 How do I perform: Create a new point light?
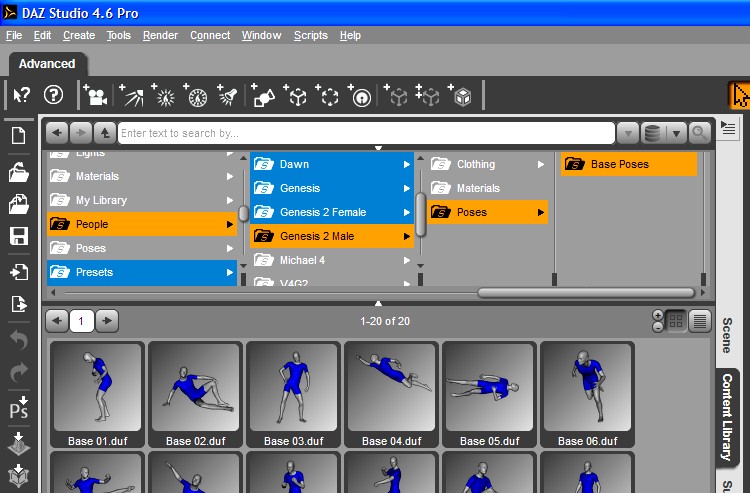tap(164, 95)
